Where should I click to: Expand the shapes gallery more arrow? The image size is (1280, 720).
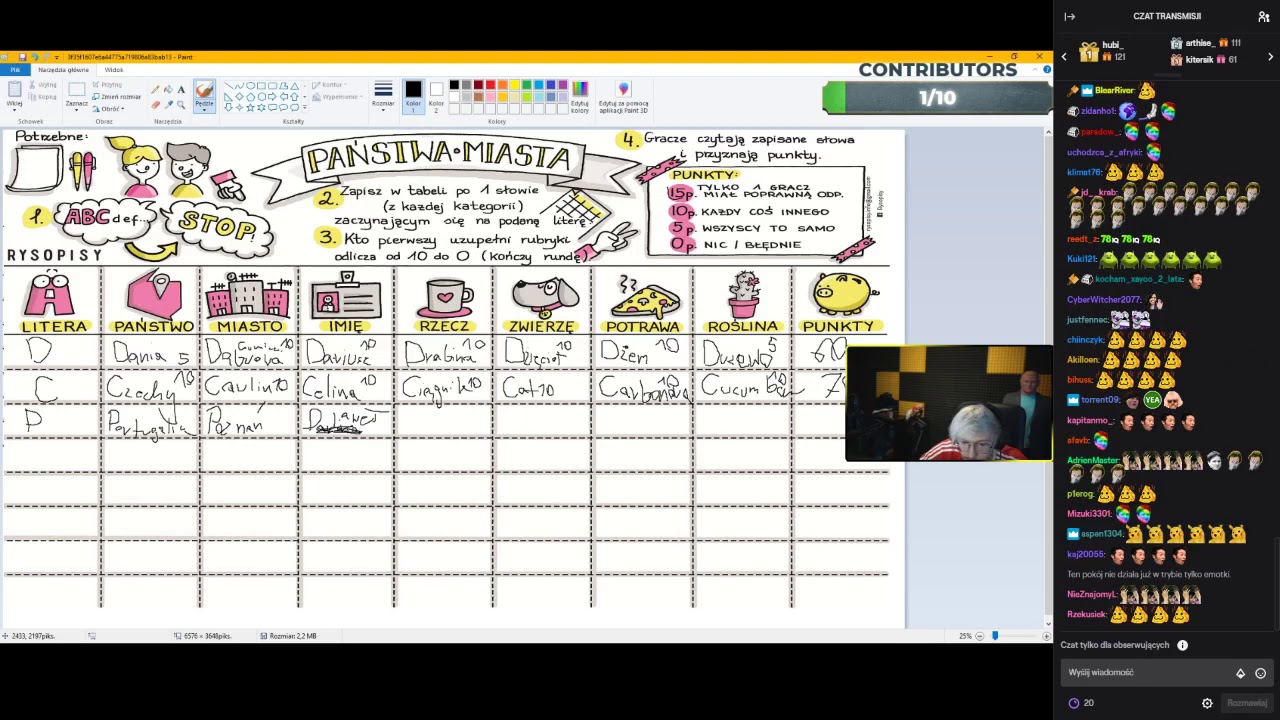click(x=304, y=108)
